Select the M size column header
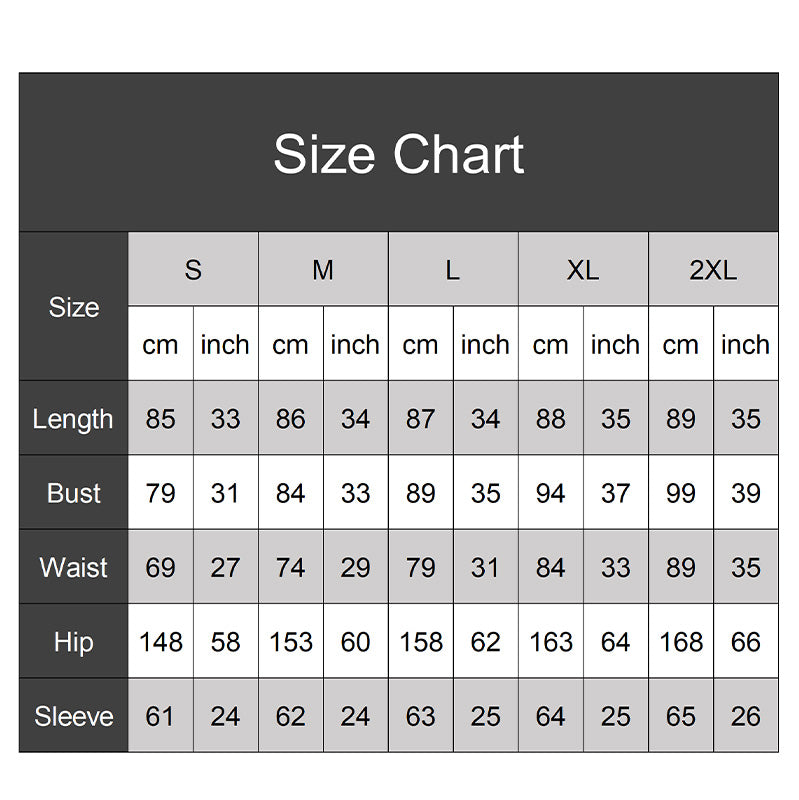This screenshot has width=799, height=800. [x=323, y=269]
